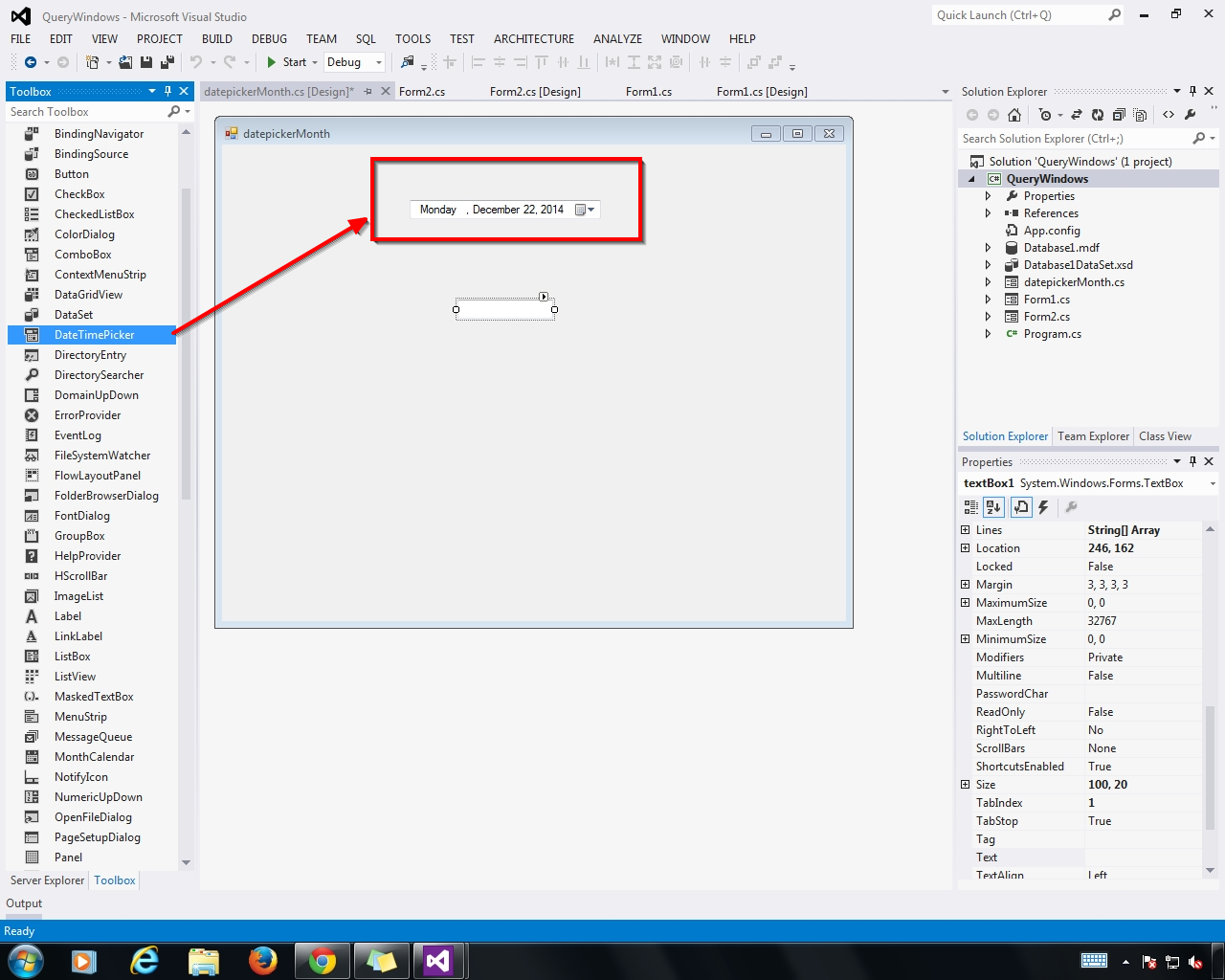Click the textBox1 smart tag arrow glyph
Image resolution: width=1225 pixels, height=980 pixels.
544,297
